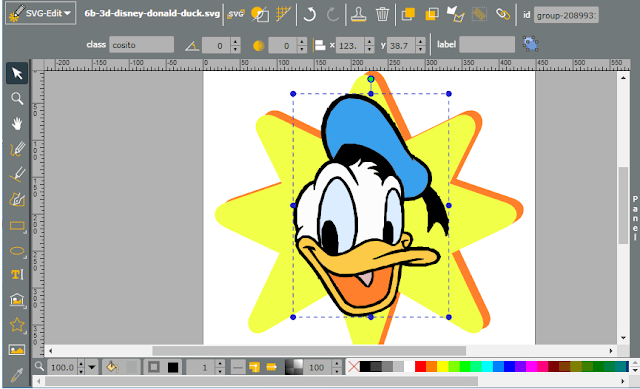
Task: Click the x coordinate input
Action: (x=351, y=45)
